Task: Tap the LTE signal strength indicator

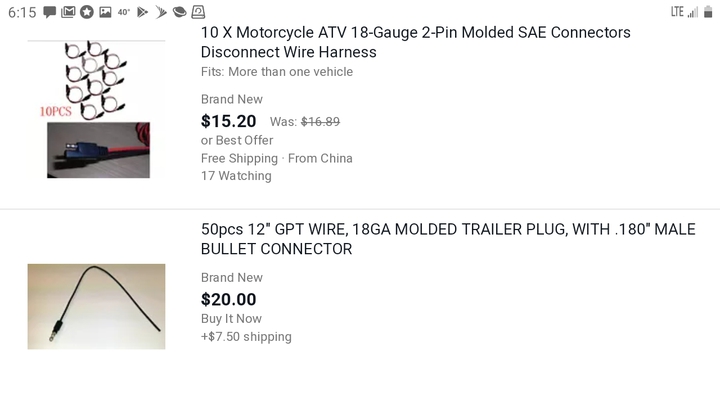Action: [684, 12]
